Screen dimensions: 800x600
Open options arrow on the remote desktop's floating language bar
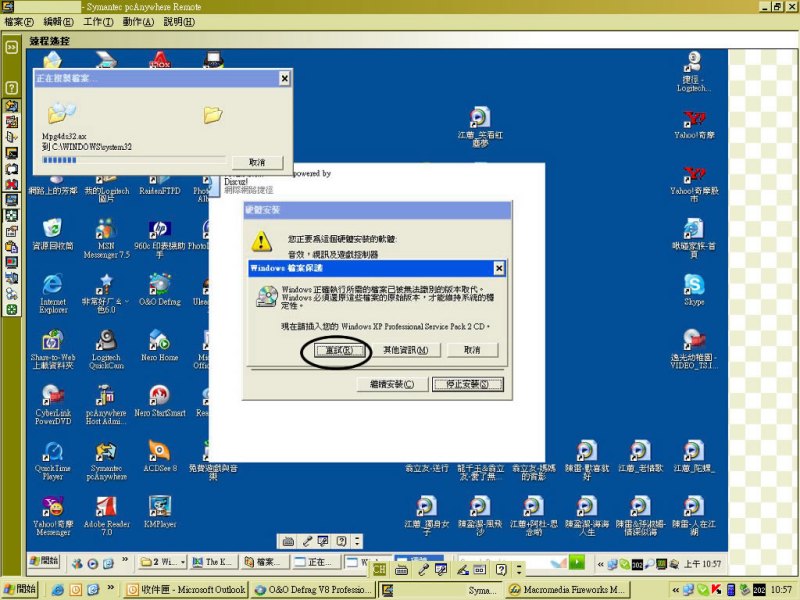pyautogui.click(x=357, y=541)
